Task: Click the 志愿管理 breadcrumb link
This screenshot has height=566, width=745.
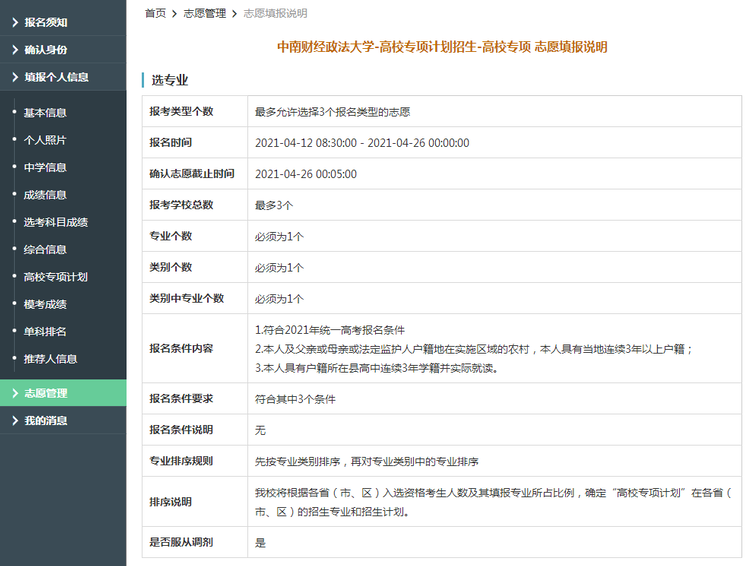Action: (x=205, y=13)
